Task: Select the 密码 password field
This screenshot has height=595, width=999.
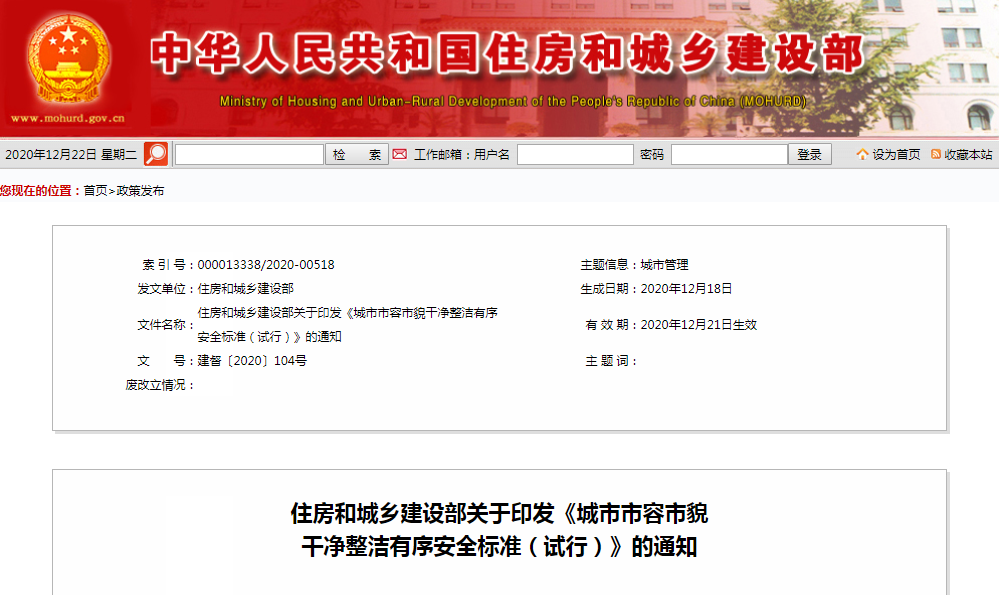Action: pos(729,154)
